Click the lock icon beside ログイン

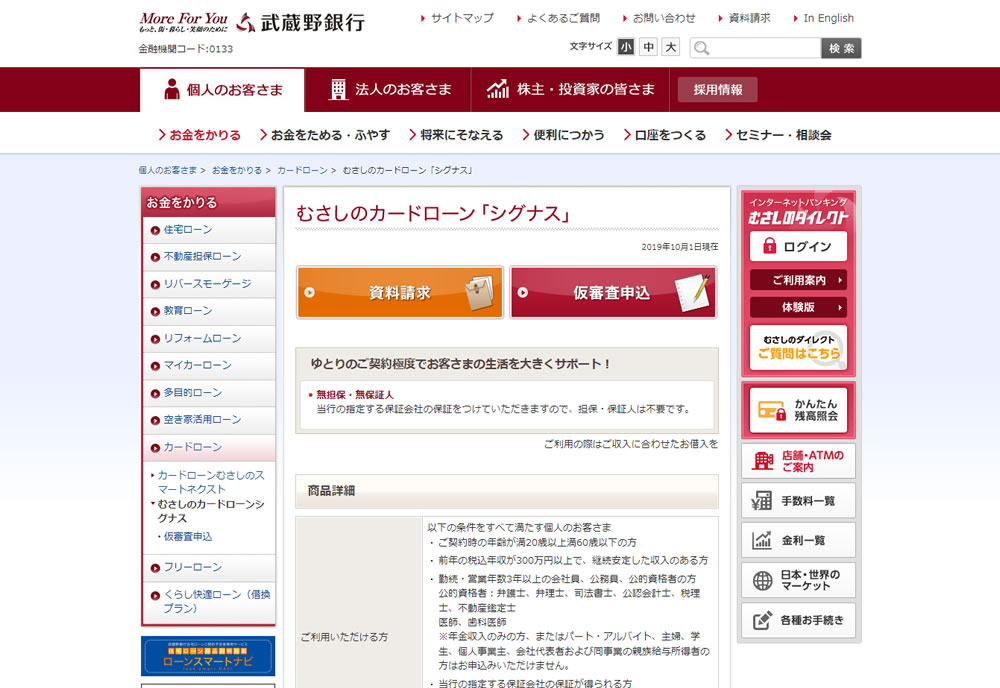point(770,246)
